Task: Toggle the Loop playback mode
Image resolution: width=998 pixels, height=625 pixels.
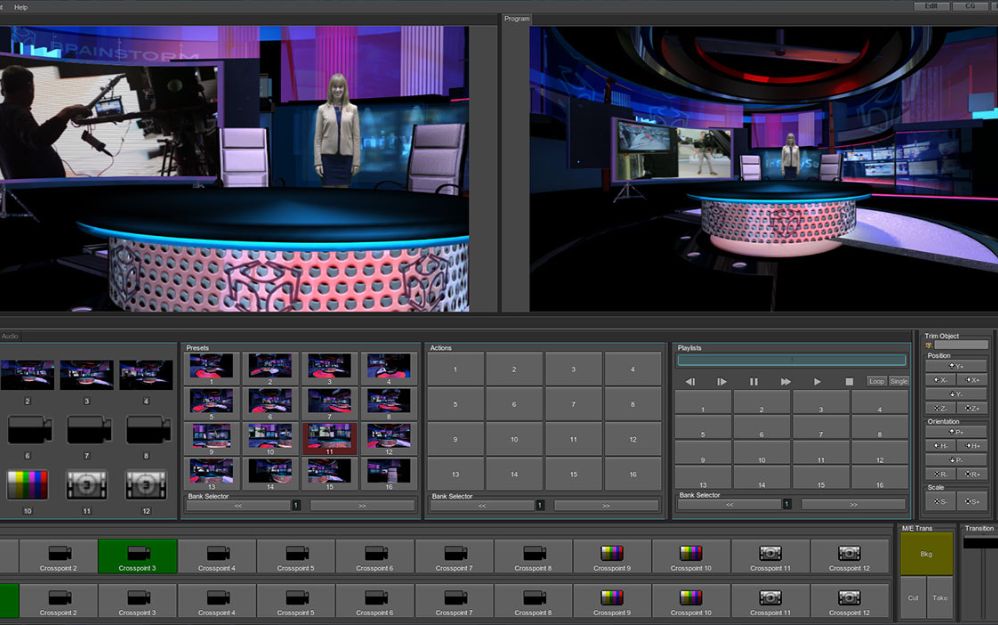Action: (876, 381)
